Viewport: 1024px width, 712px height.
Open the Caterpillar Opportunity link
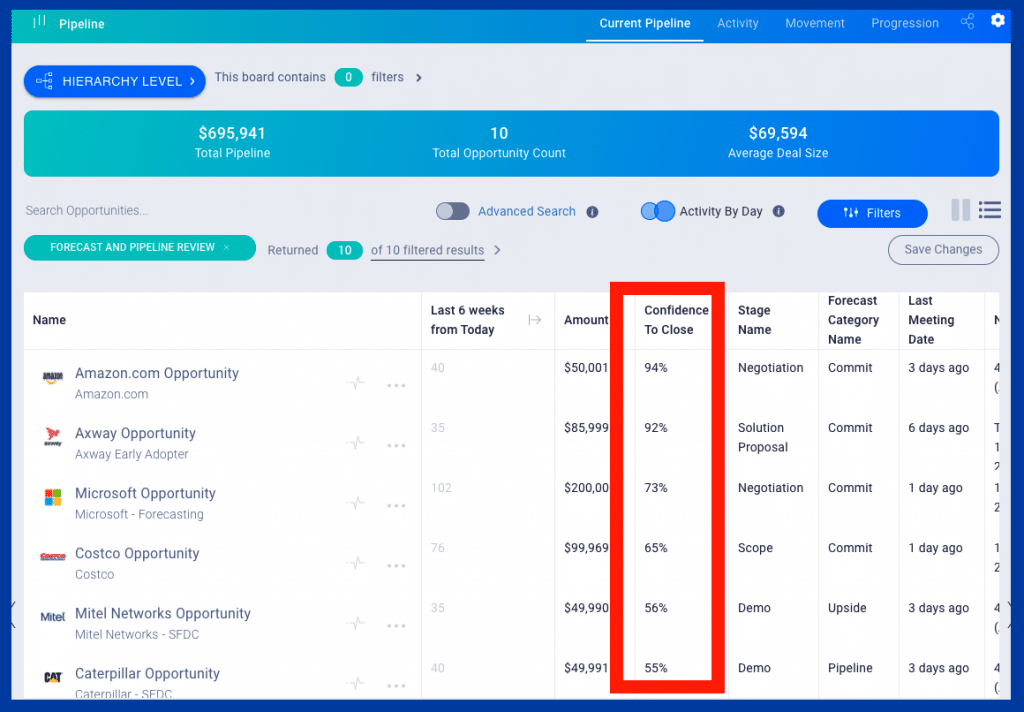coord(147,673)
